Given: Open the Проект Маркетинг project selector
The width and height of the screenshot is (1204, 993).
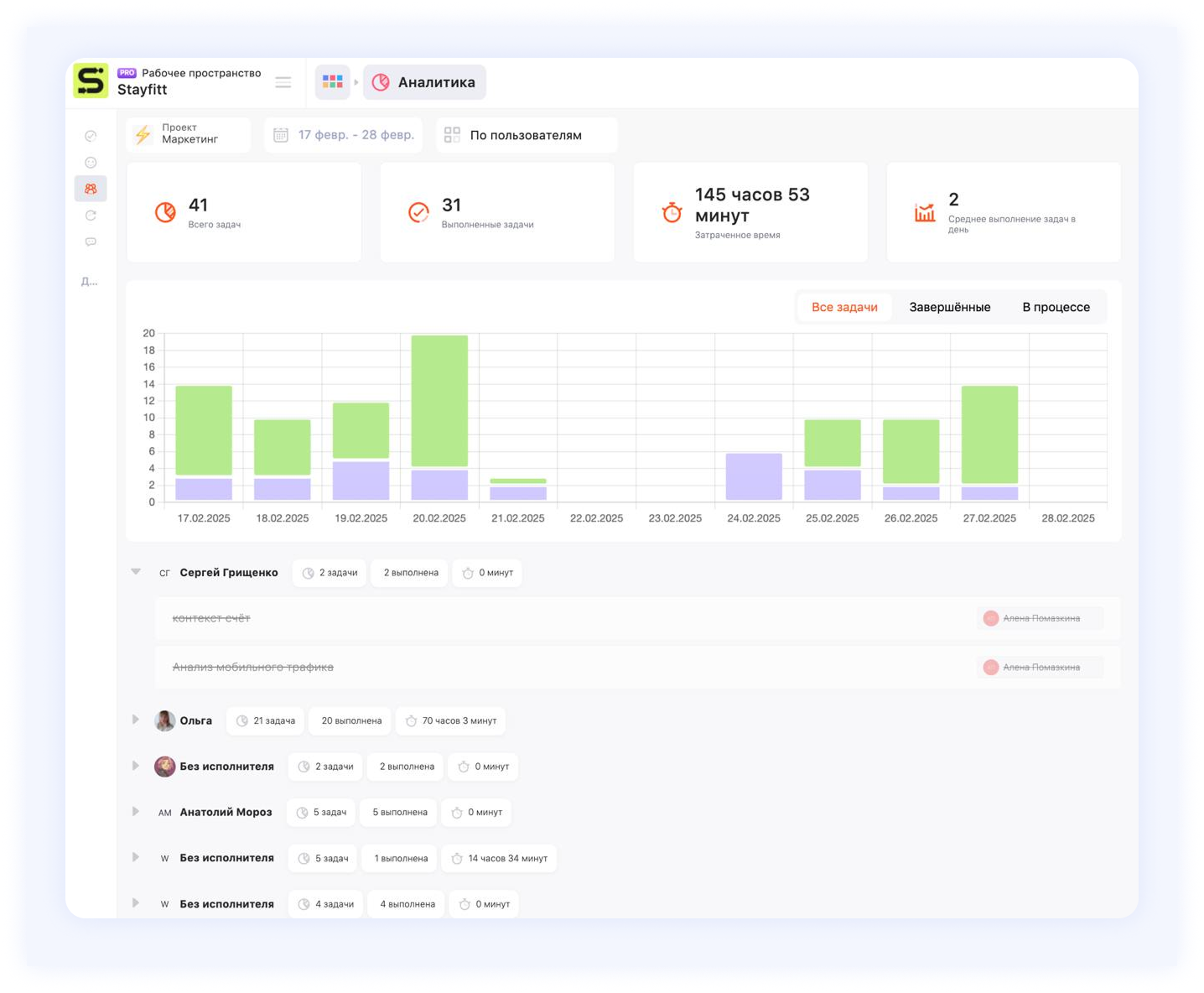Looking at the screenshot, I should [x=189, y=134].
